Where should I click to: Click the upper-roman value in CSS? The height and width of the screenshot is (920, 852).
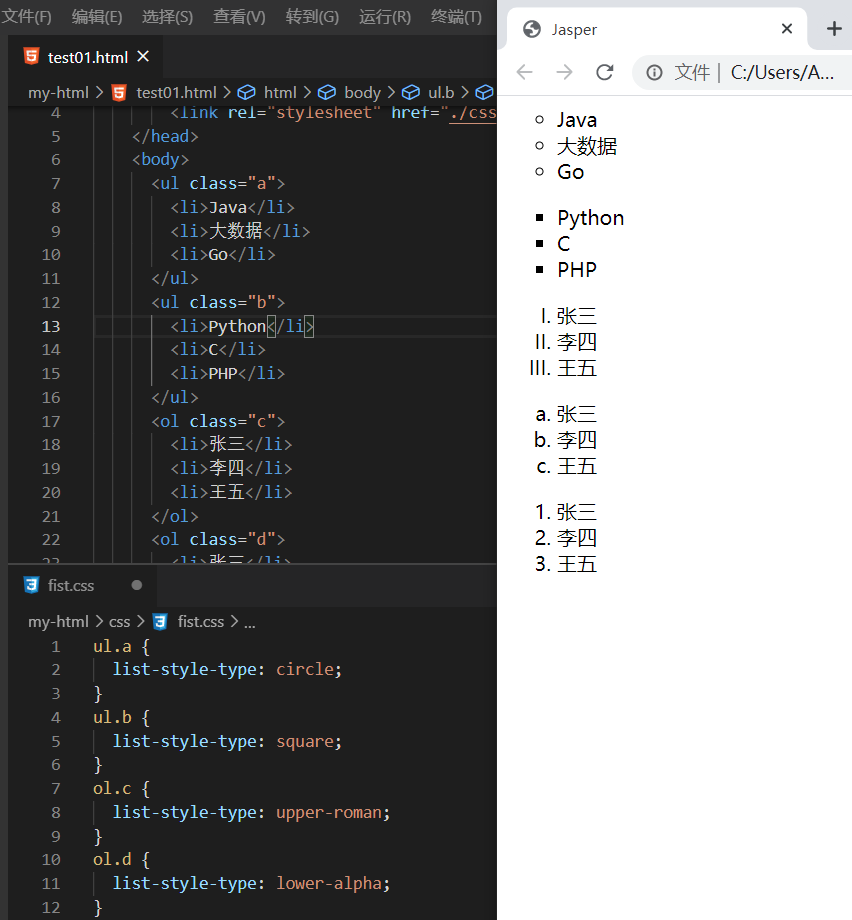click(329, 812)
